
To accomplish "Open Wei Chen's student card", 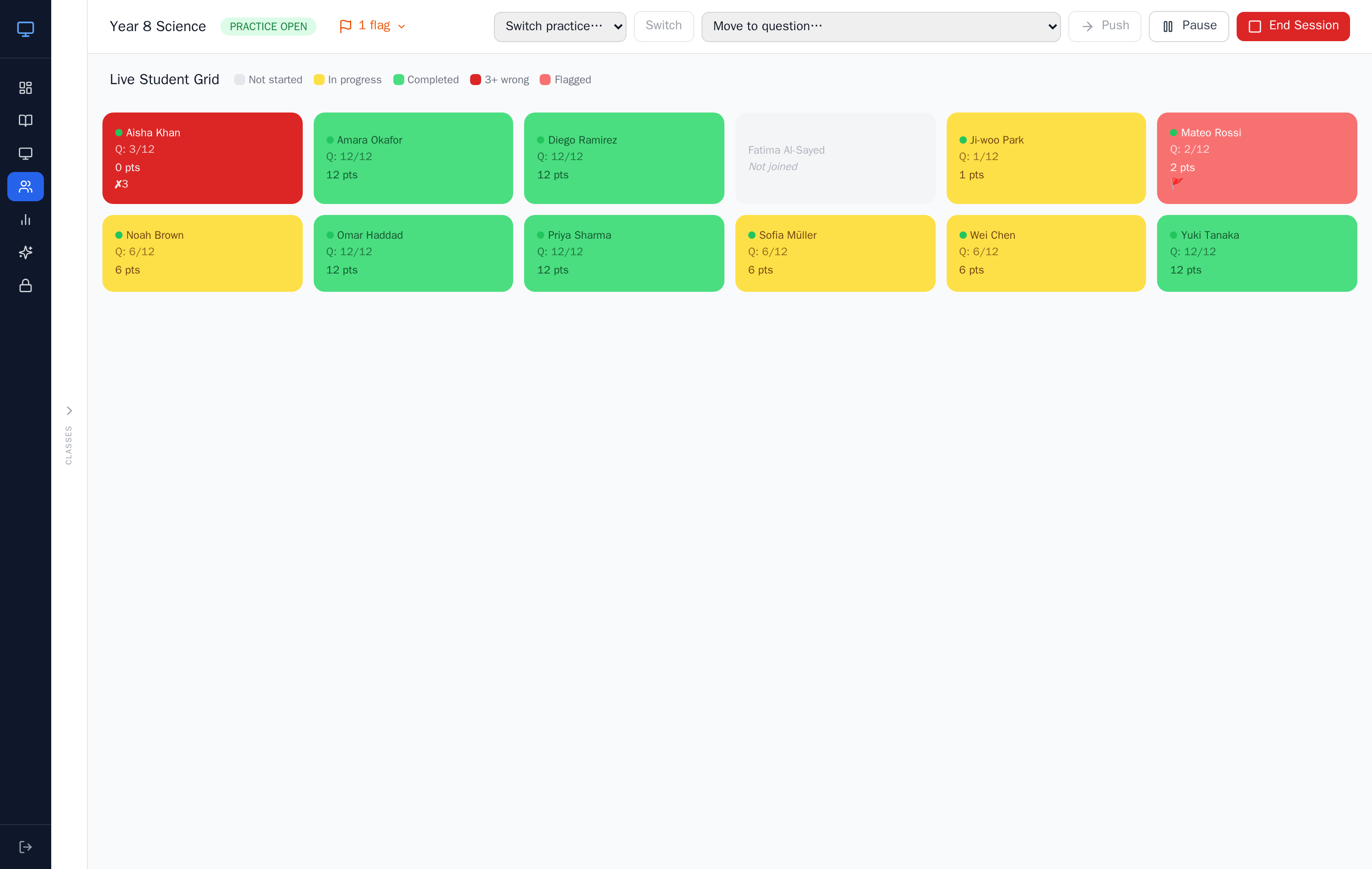I will tap(1046, 253).
